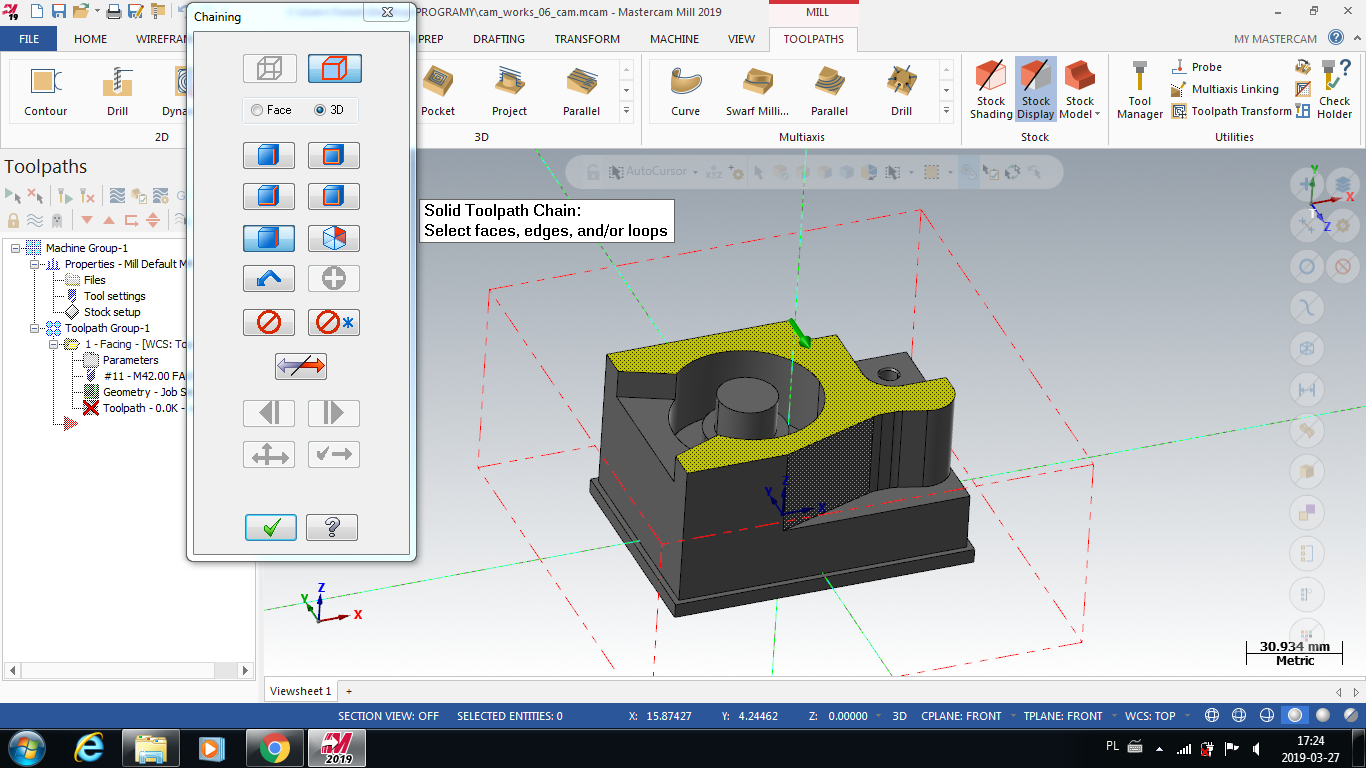Switch to the DRAFTING tab

click(499, 39)
